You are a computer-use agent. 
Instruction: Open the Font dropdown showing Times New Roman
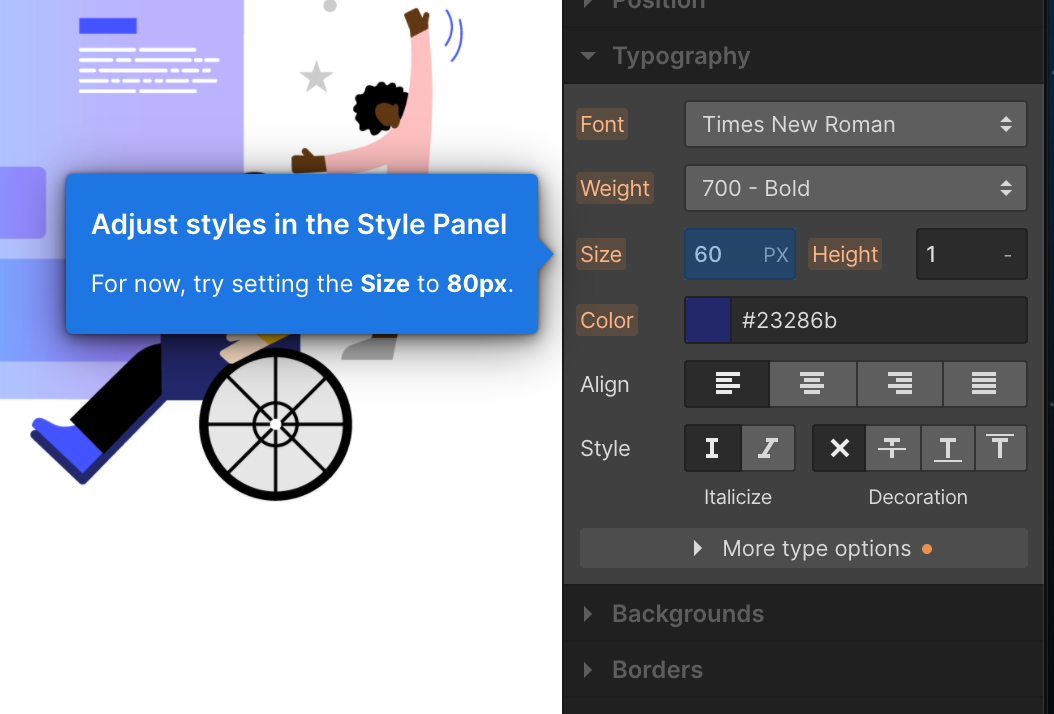point(855,124)
